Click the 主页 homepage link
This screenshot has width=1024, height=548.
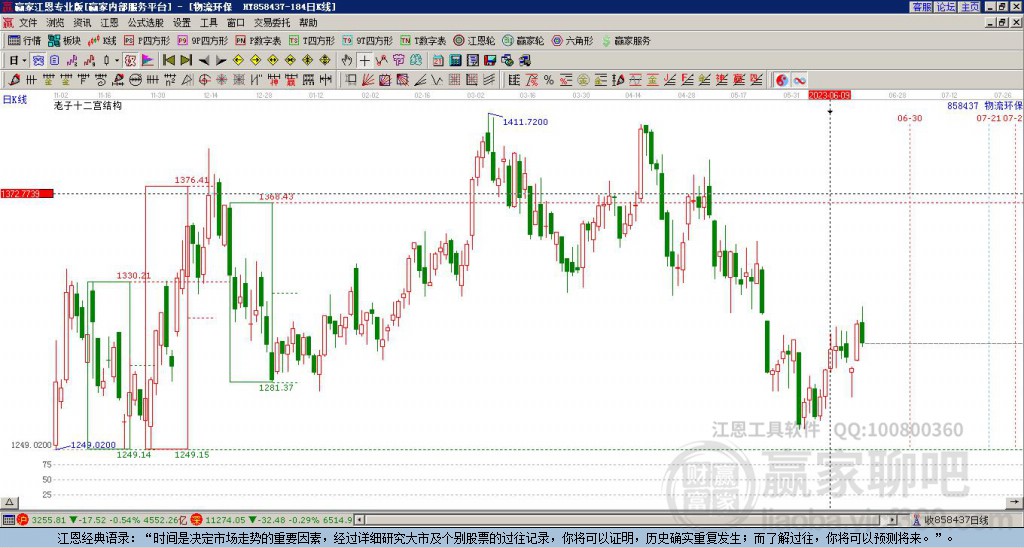[x=970, y=7]
